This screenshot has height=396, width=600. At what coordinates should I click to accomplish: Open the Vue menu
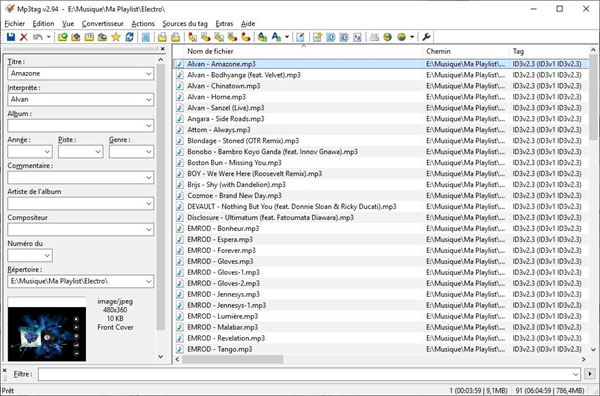click(68, 24)
